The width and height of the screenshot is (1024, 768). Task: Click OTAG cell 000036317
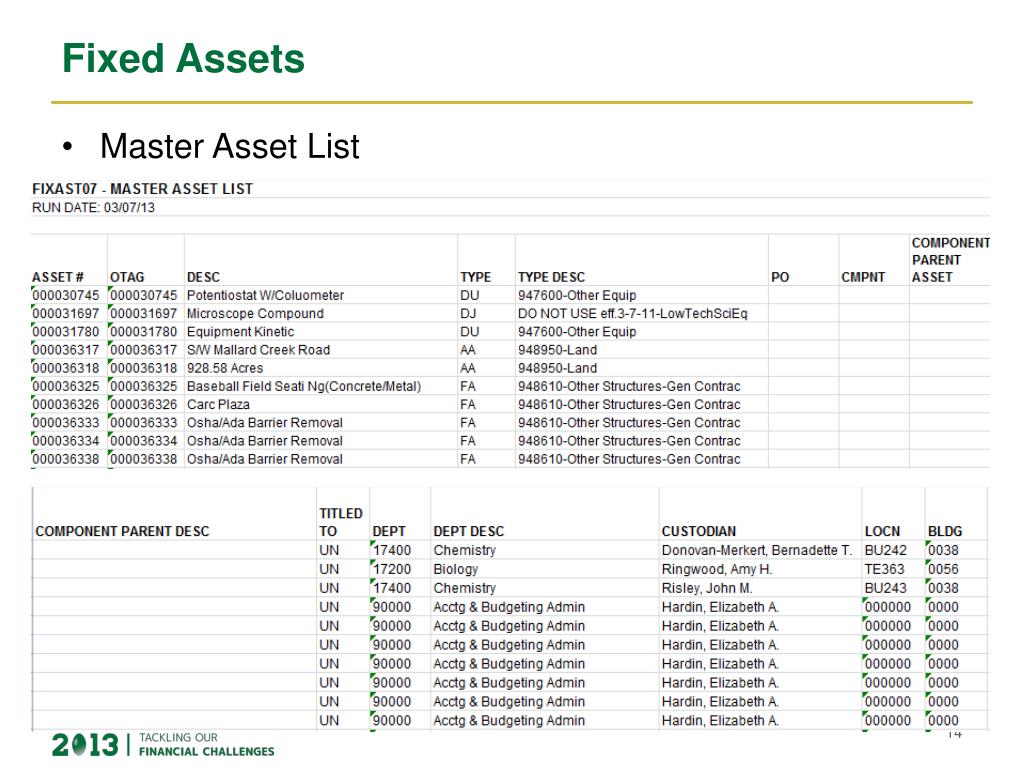[143, 350]
